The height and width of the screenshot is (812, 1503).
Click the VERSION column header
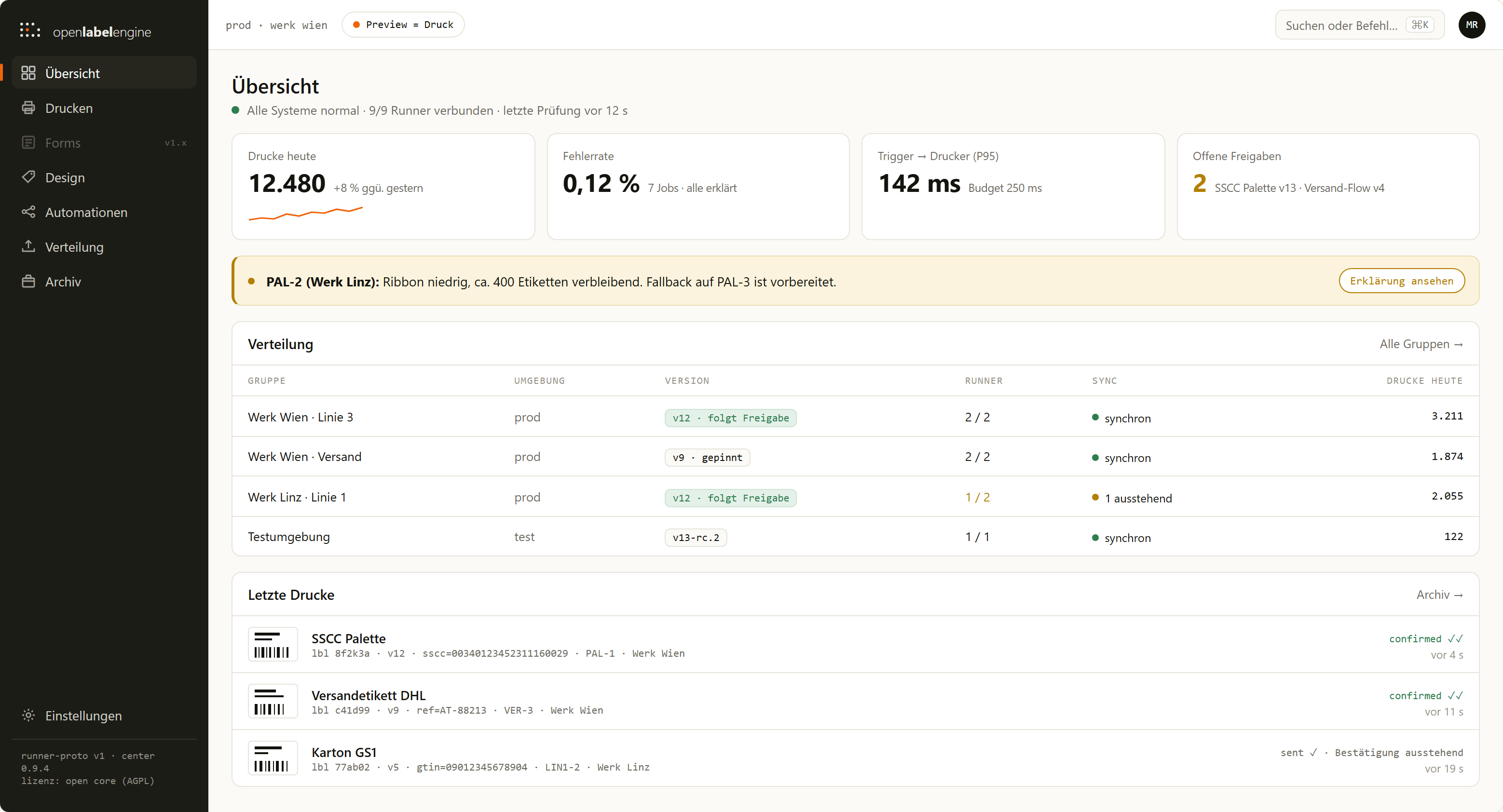click(687, 380)
